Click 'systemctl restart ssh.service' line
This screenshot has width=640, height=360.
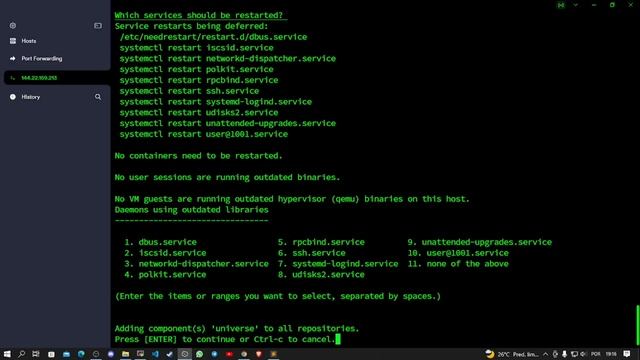(x=189, y=91)
